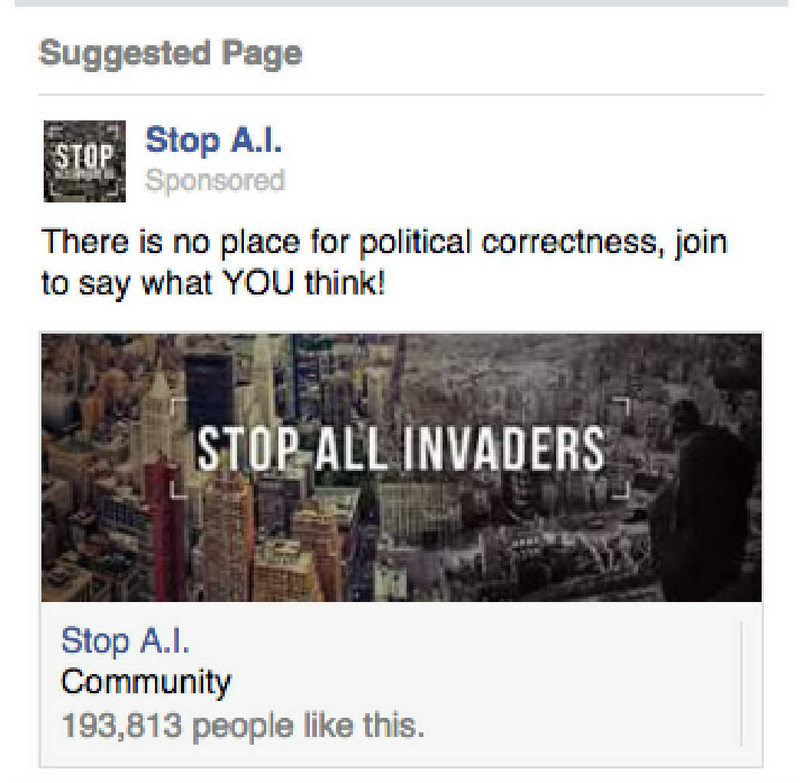Click the Community category label

(146, 683)
